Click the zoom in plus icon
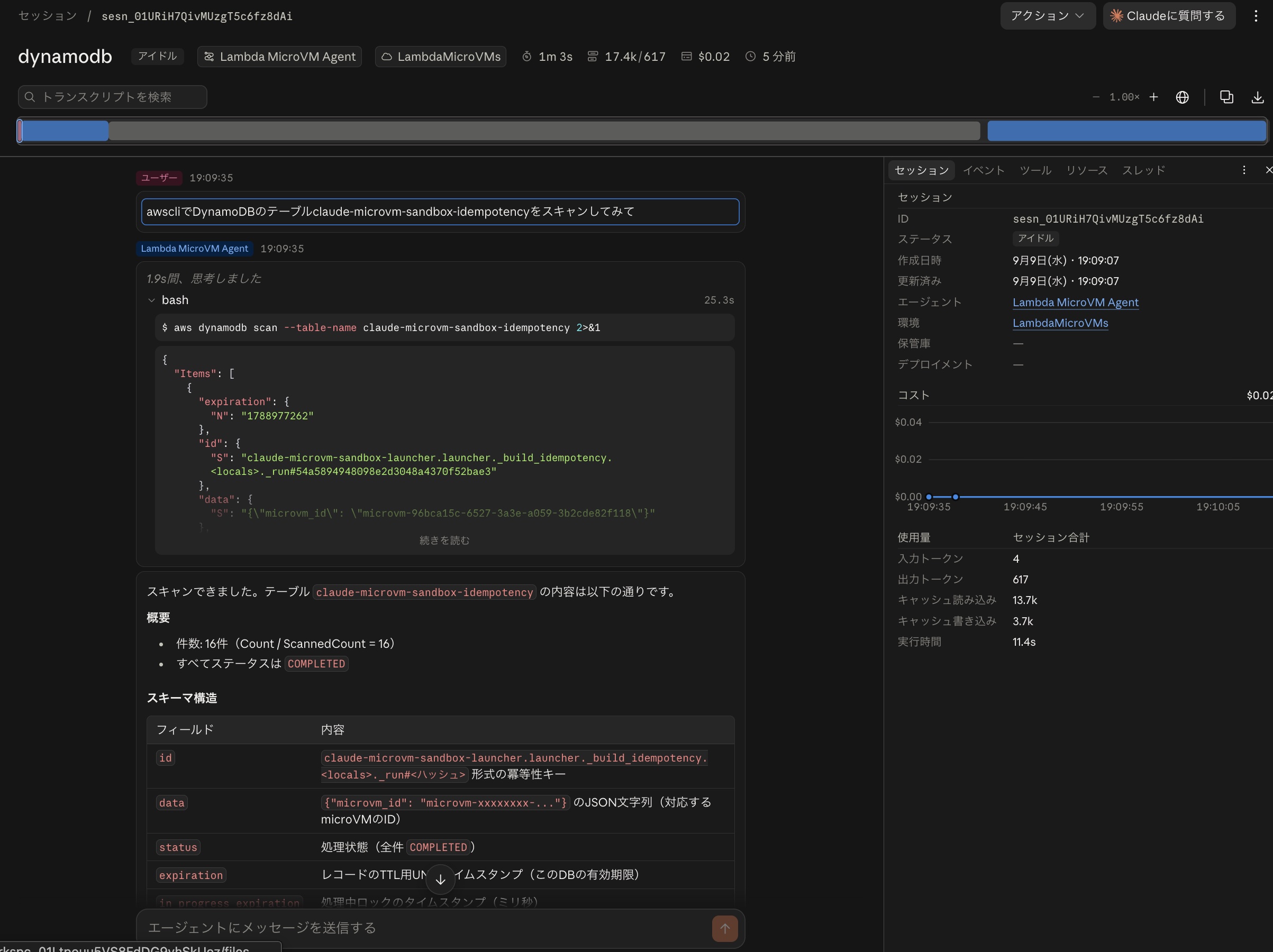Image resolution: width=1273 pixels, height=952 pixels. coord(1153,97)
